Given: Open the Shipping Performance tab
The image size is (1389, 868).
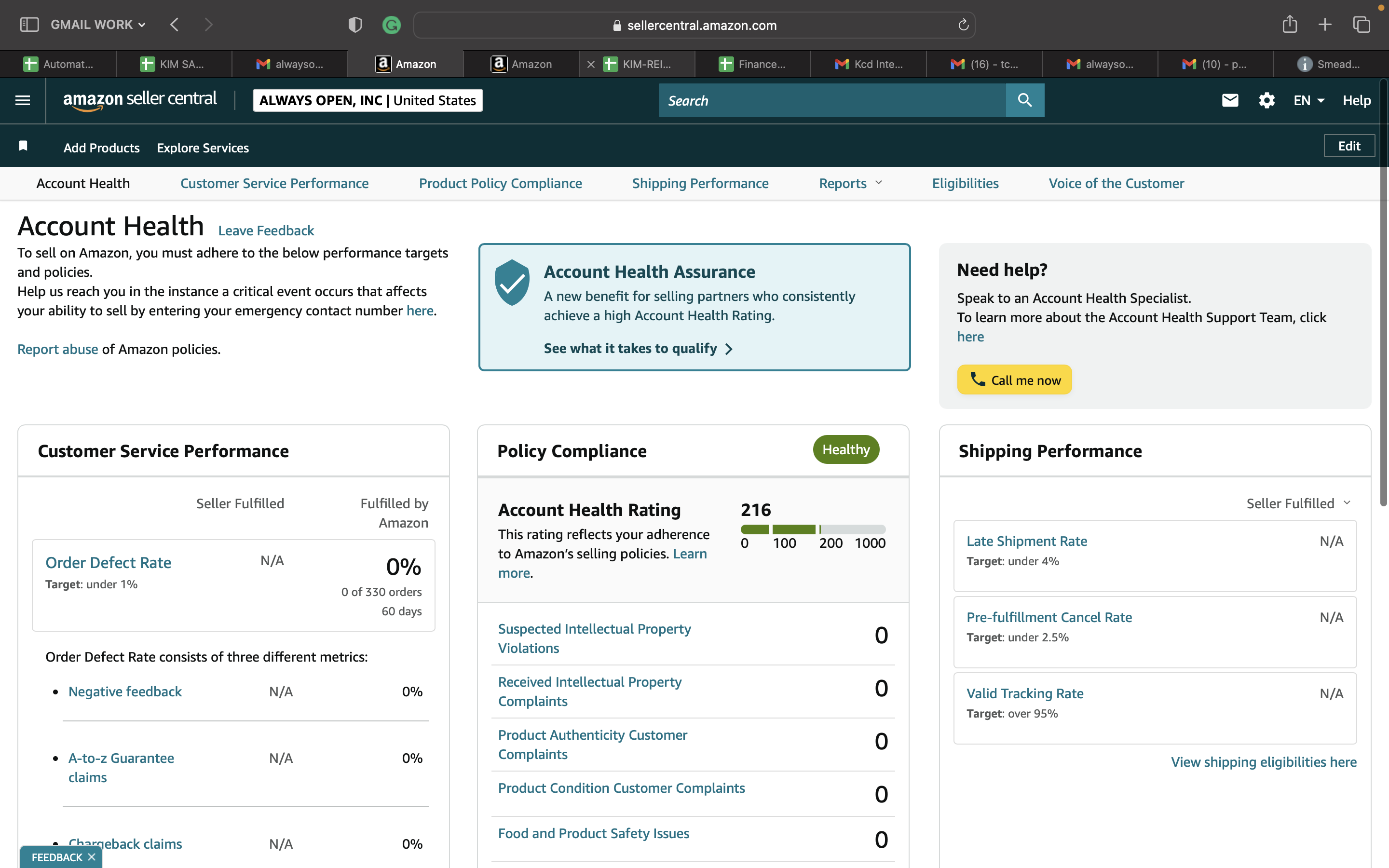Looking at the screenshot, I should 700,183.
